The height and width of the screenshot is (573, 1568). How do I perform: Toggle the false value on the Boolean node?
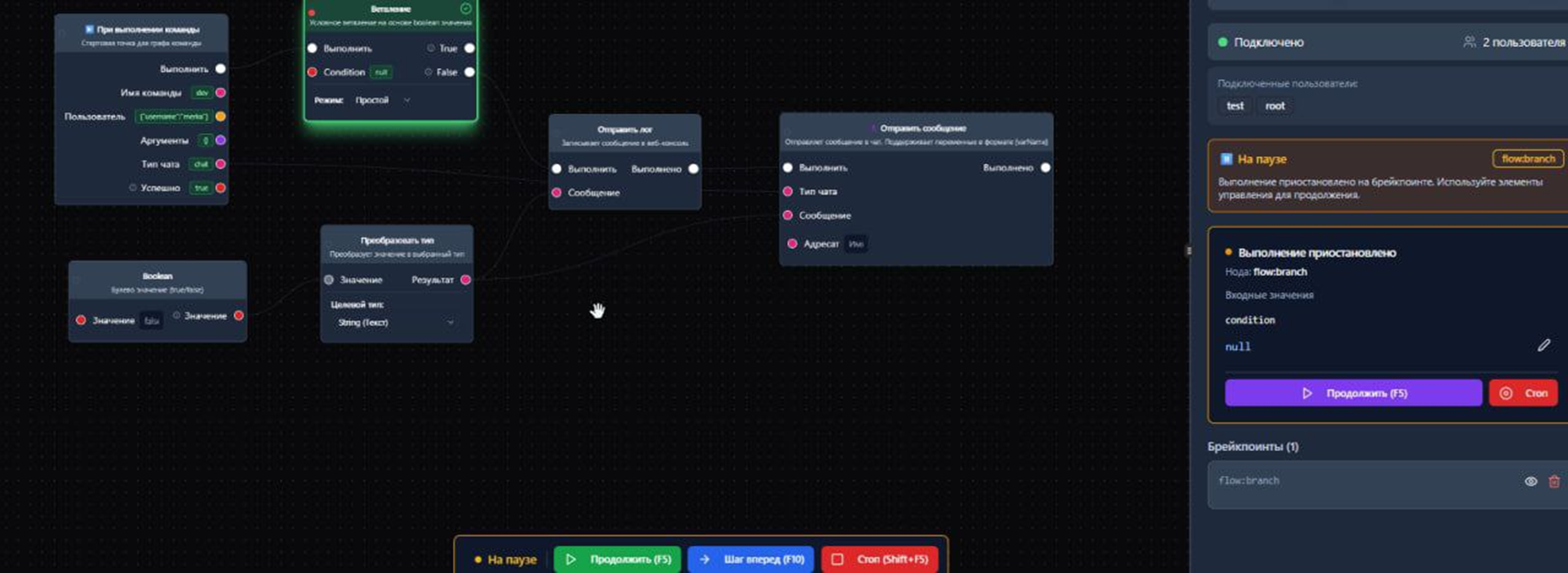click(152, 320)
